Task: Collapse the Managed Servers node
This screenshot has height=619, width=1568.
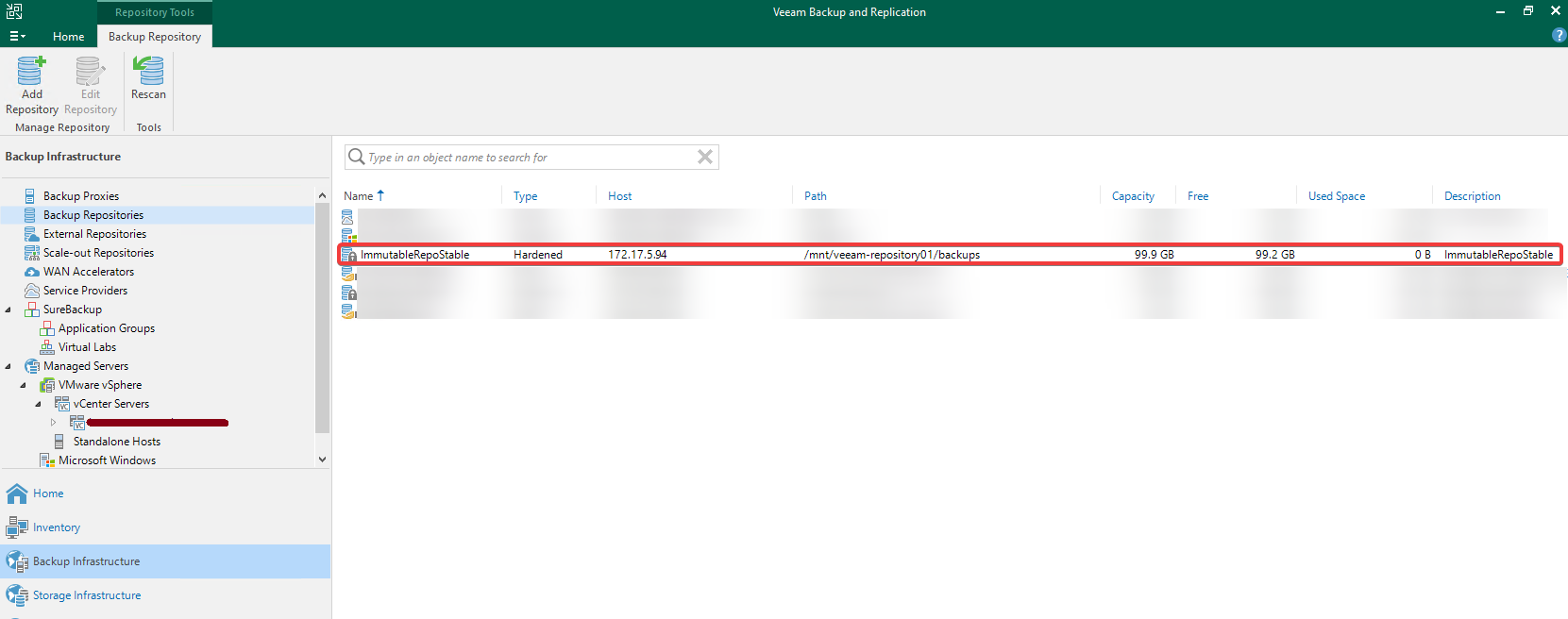Action: (x=8, y=366)
